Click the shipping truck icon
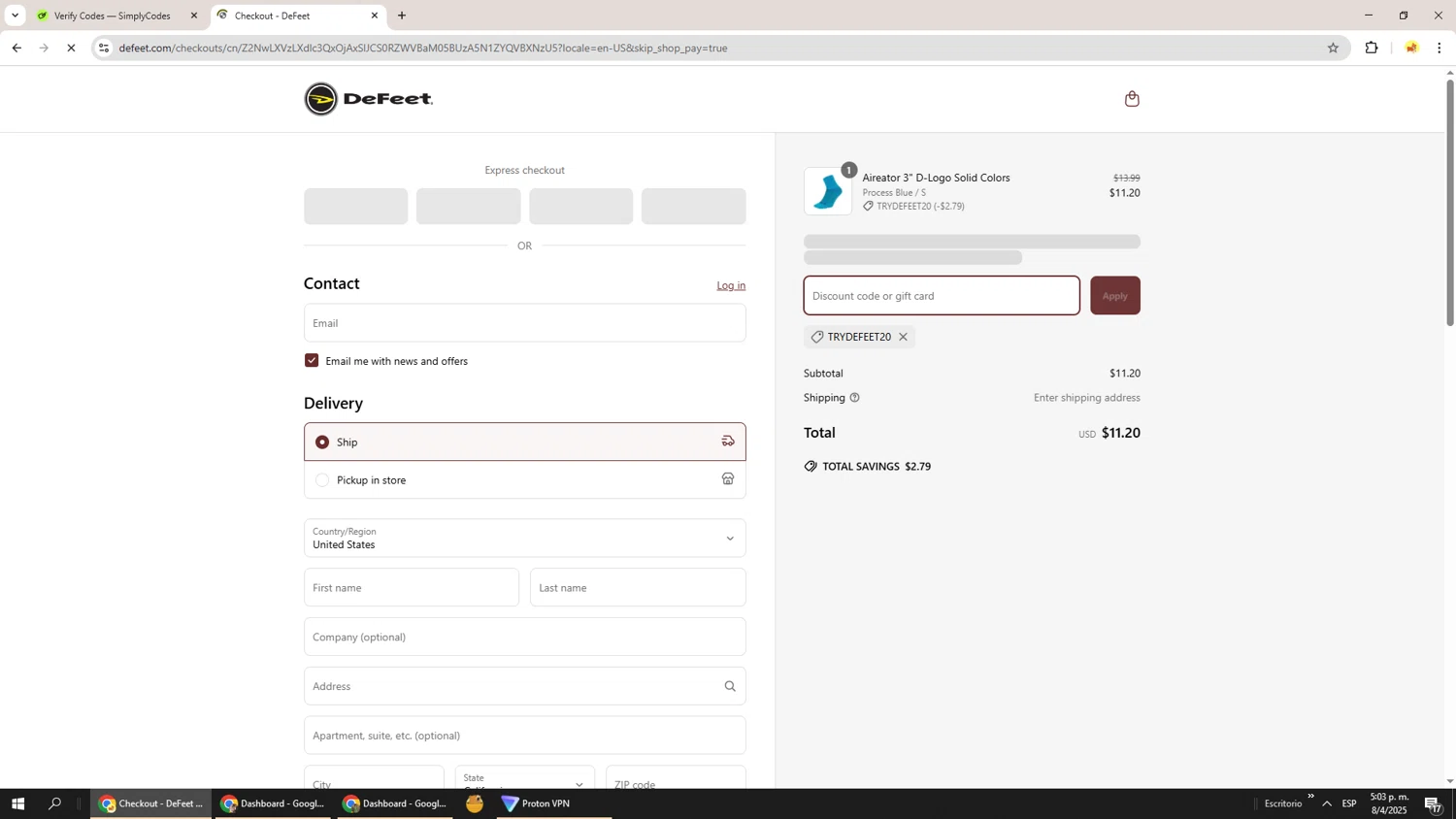Viewport: 1456px width, 819px height. click(x=728, y=442)
